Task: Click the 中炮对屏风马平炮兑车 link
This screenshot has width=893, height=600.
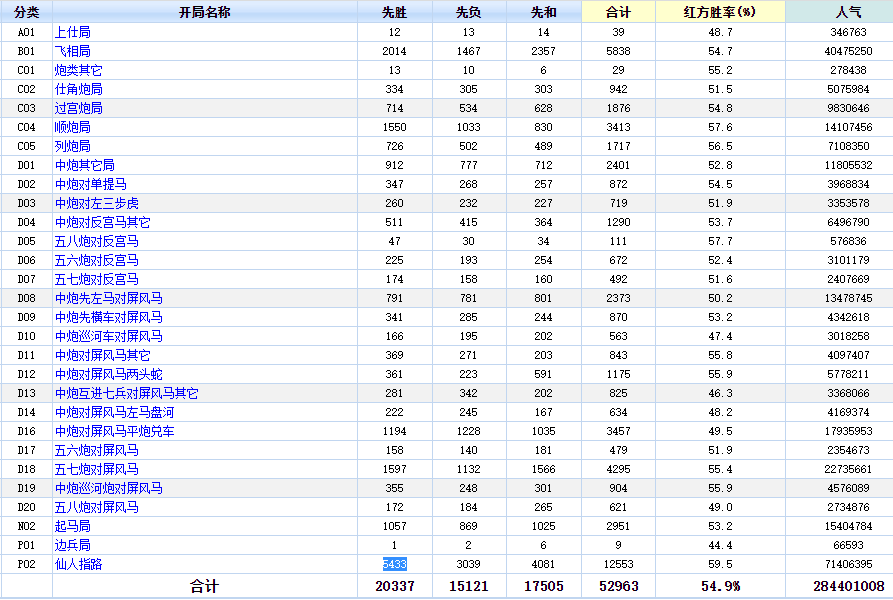Action: point(114,431)
